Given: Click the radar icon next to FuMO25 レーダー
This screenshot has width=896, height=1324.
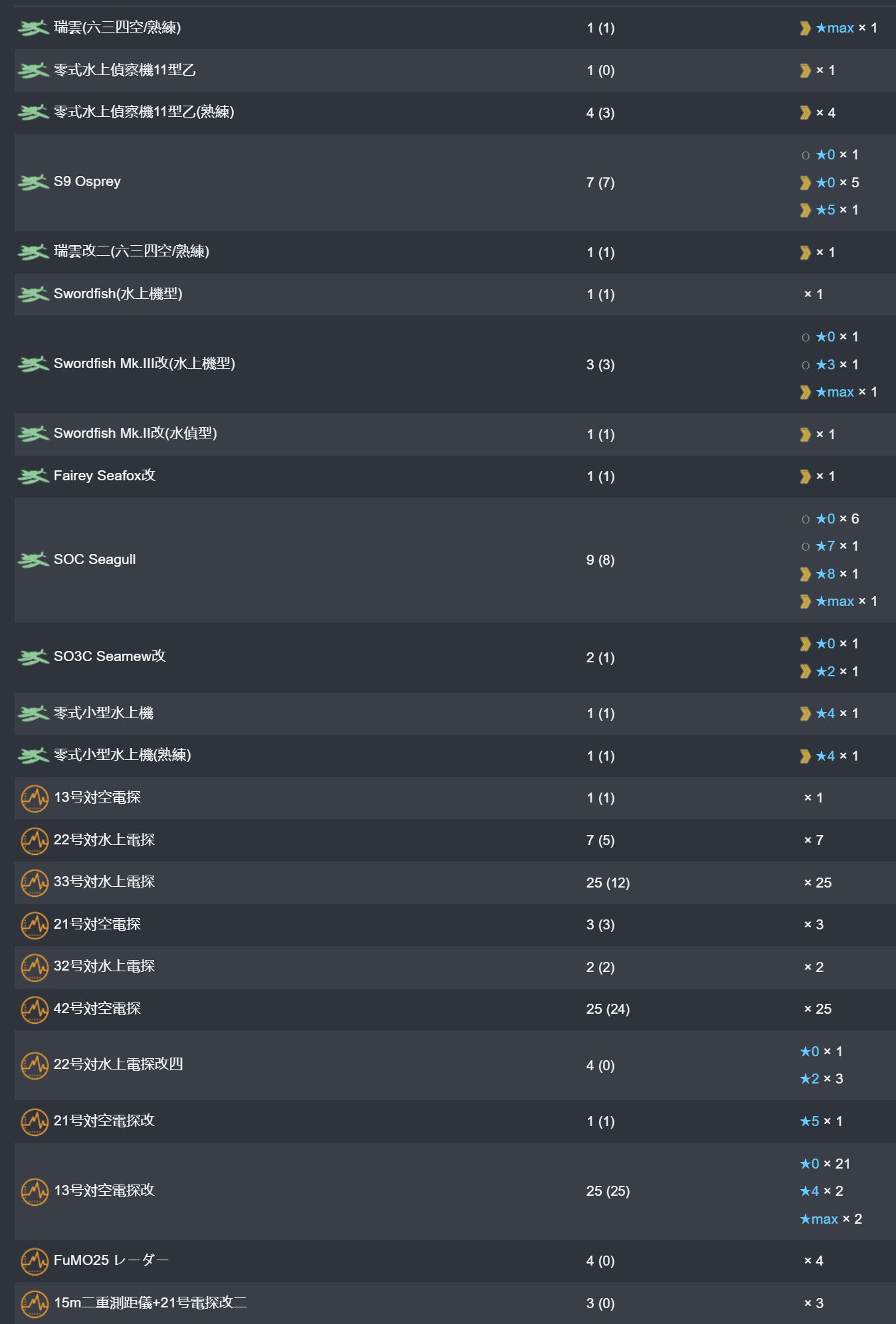Looking at the screenshot, I should (35, 1261).
